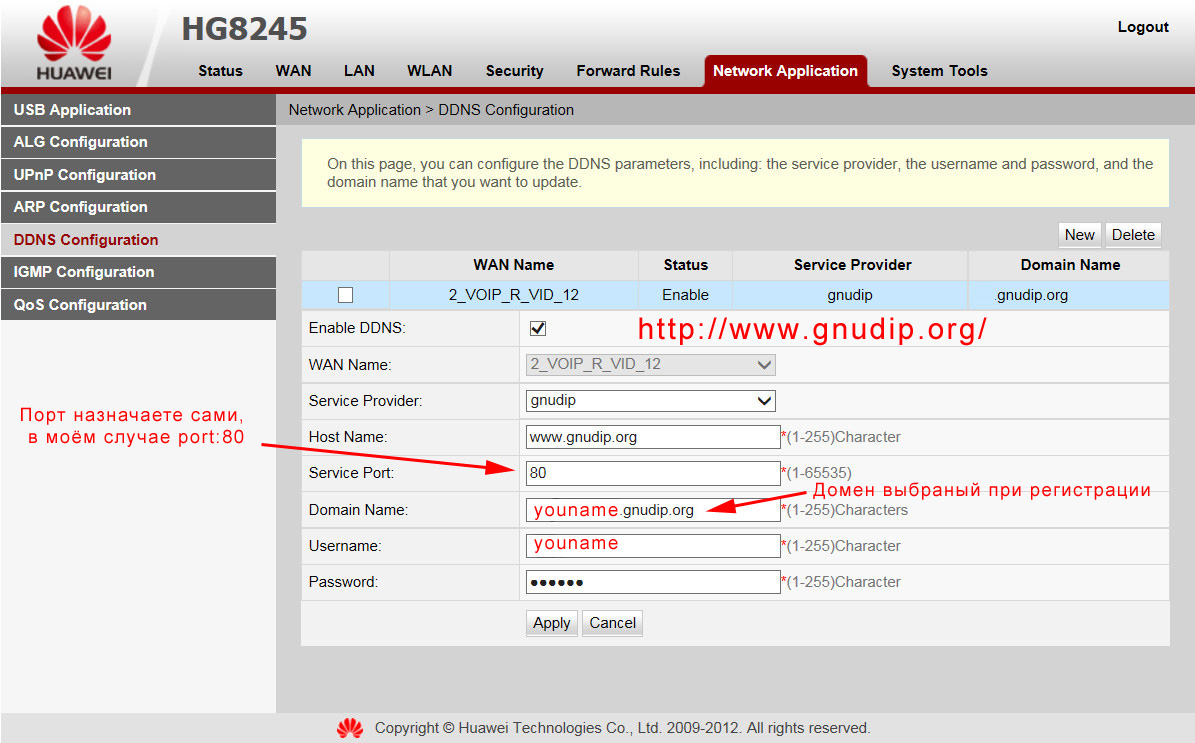1195x743 pixels.
Task: Open ALG Configuration in sidebar
Action: click(x=138, y=143)
